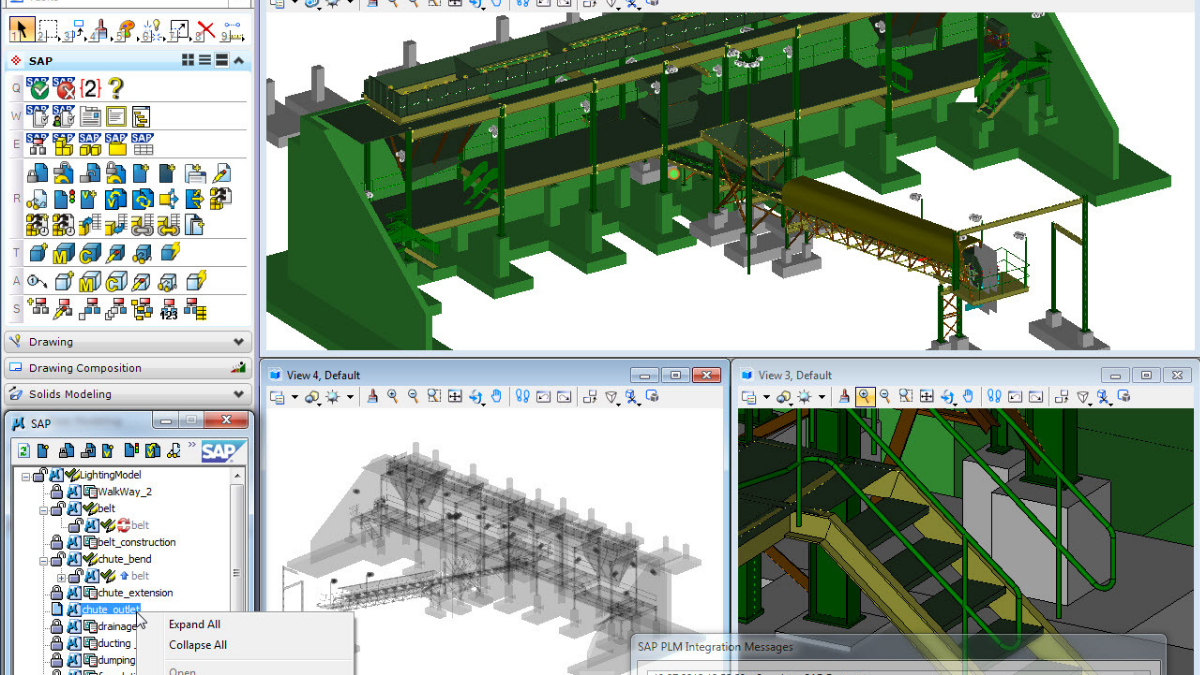This screenshot has width=1200, height=675.
Task: Switch SAP task panel to list layout
Action: (205, 61)
